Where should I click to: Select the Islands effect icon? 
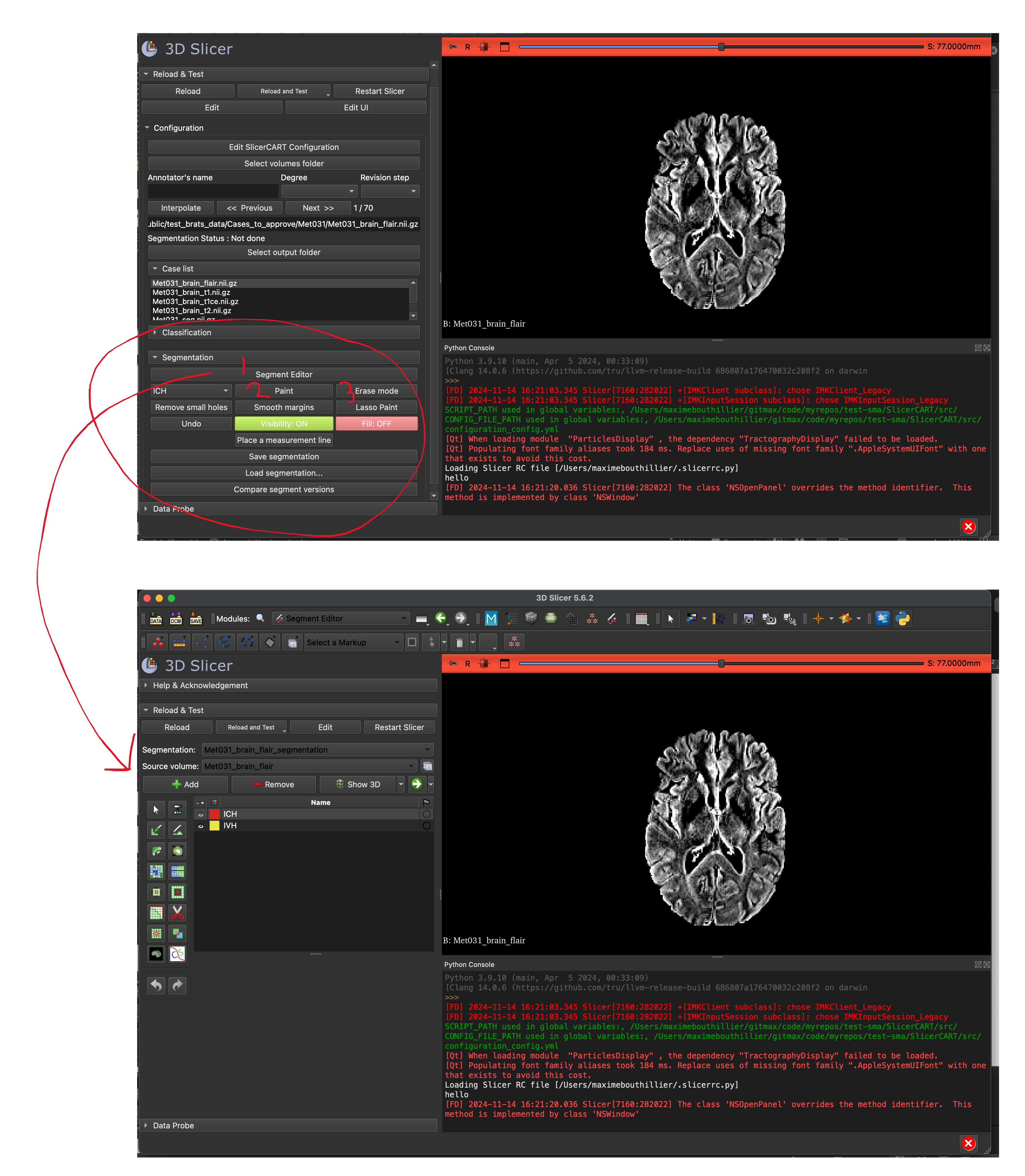(x=156, y=933)
